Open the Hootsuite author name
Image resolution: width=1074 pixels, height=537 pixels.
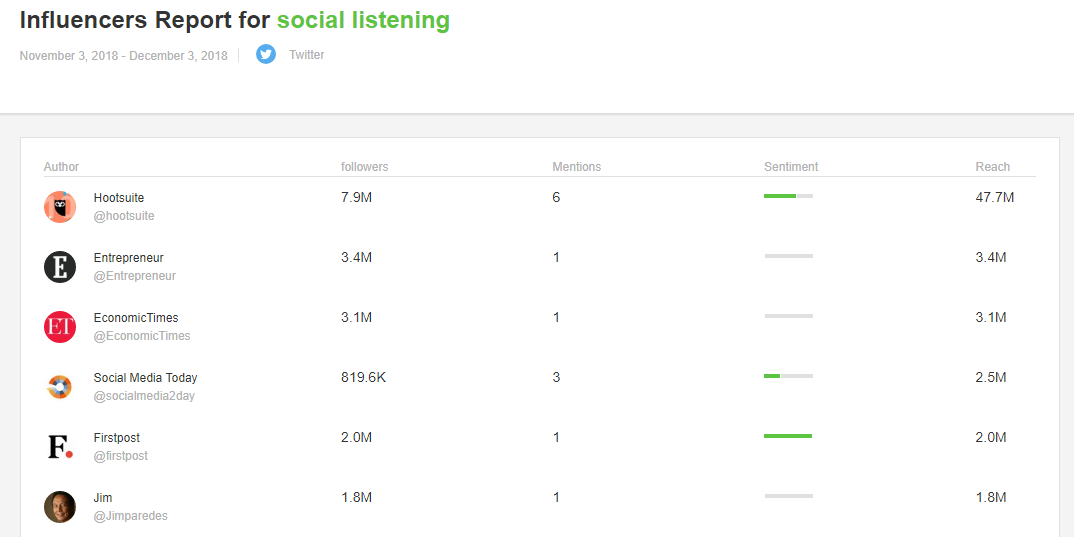coord(119,198)
